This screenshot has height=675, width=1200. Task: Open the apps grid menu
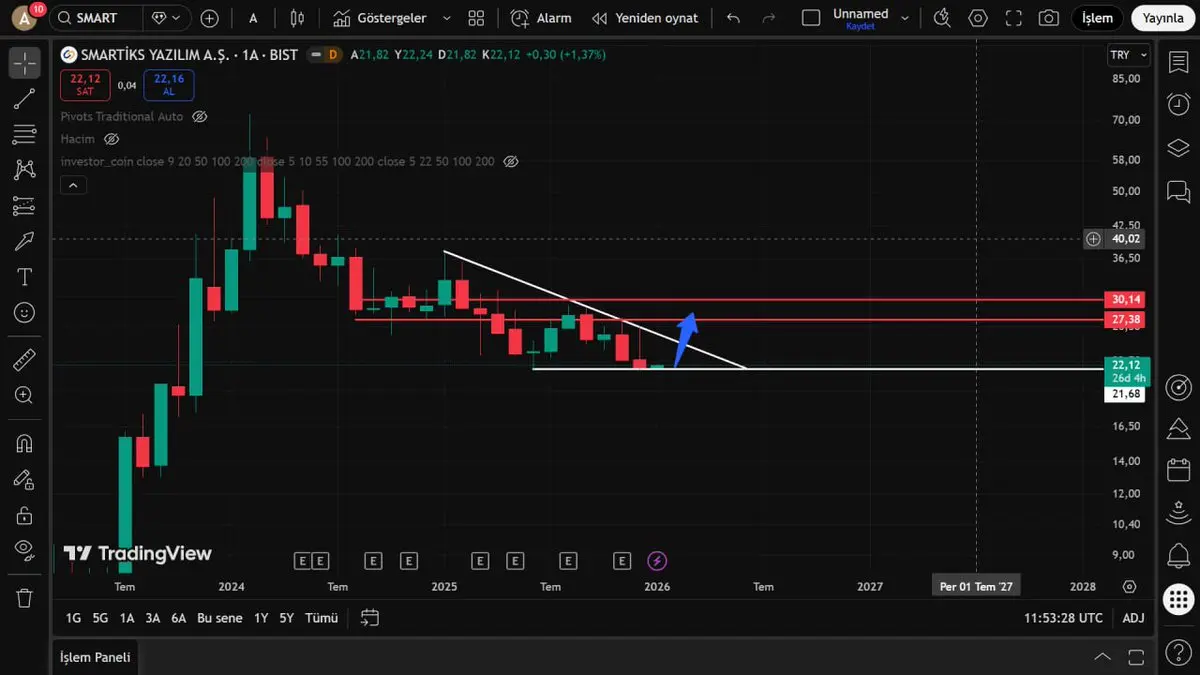[1178, 599]
